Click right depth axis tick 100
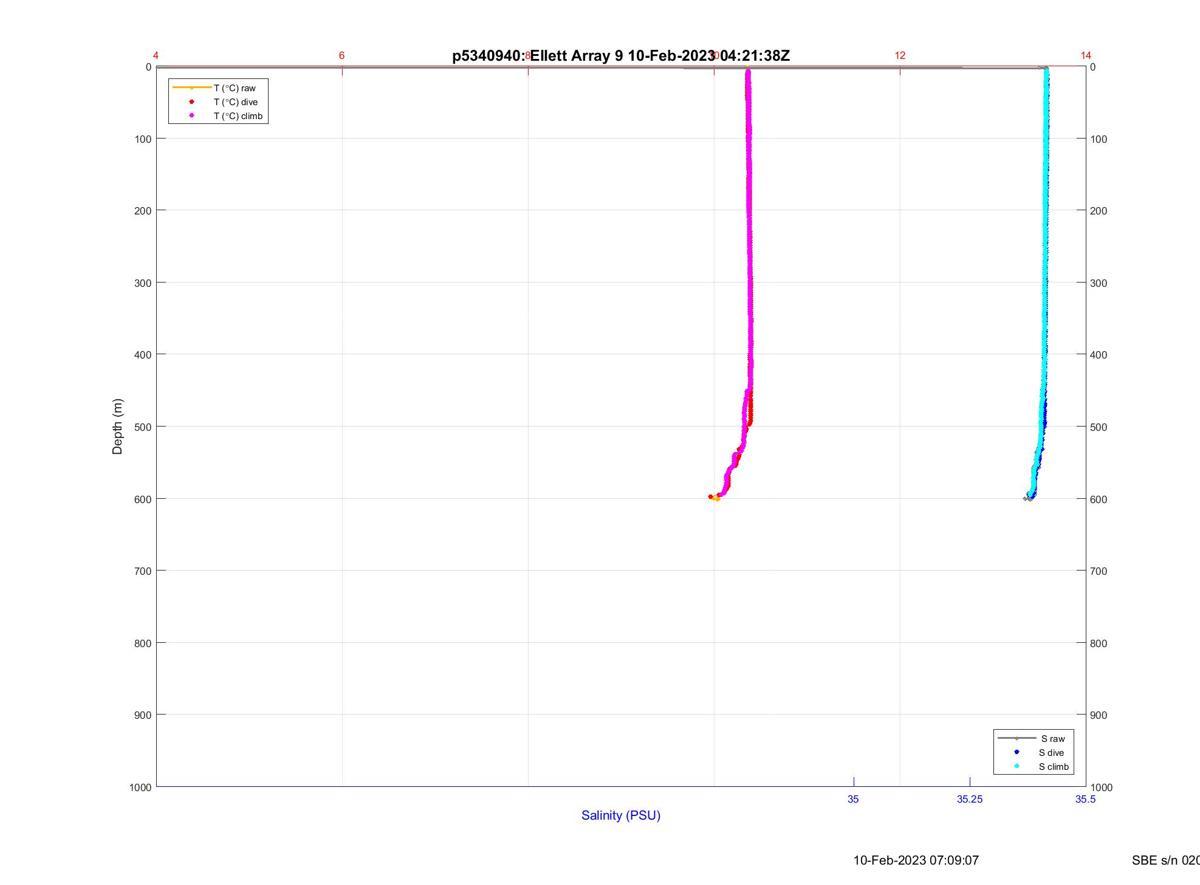The height and width of the screenshot is (885, 1200). point(1099,139)
